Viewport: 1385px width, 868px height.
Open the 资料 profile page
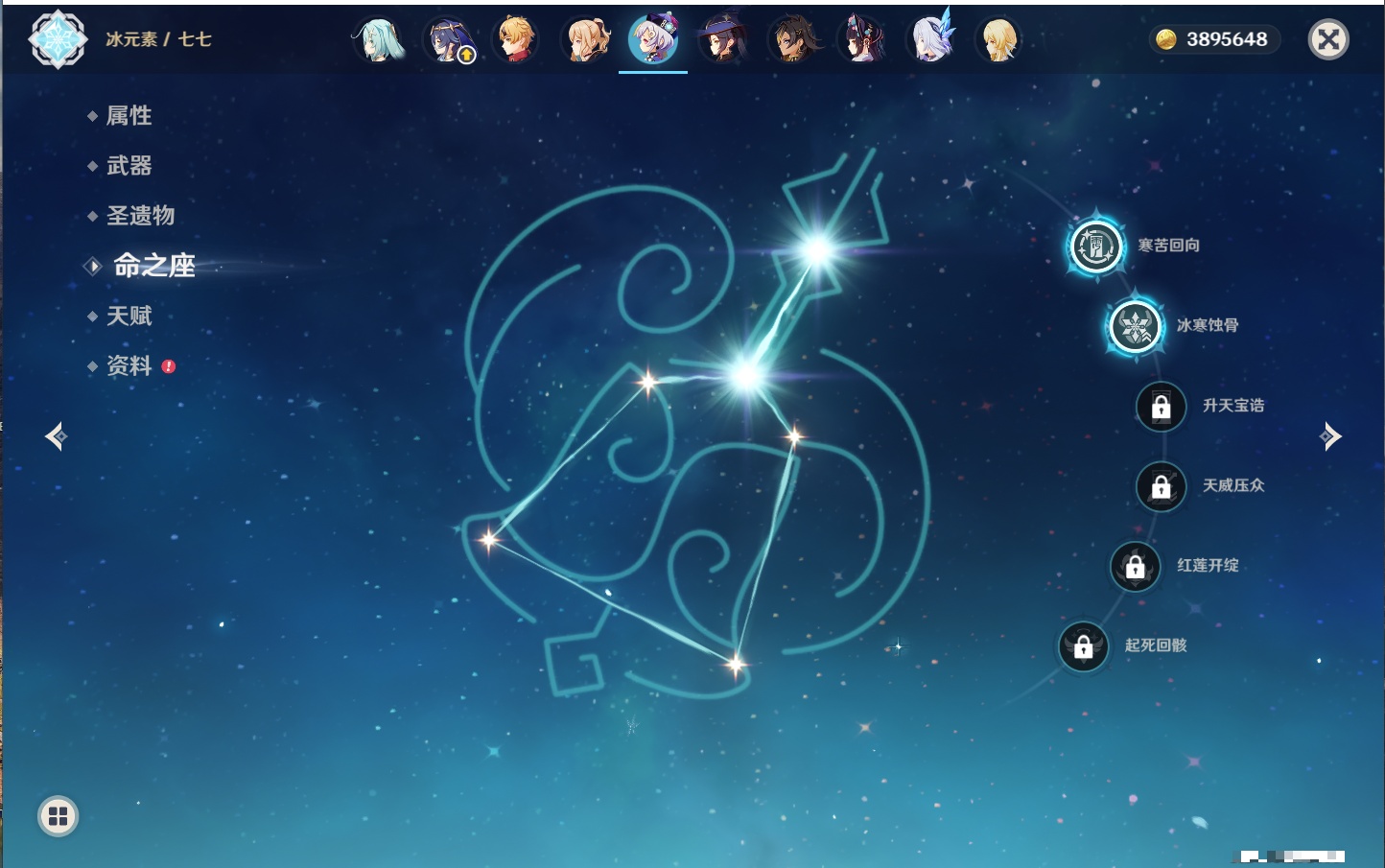click(129, 365)
